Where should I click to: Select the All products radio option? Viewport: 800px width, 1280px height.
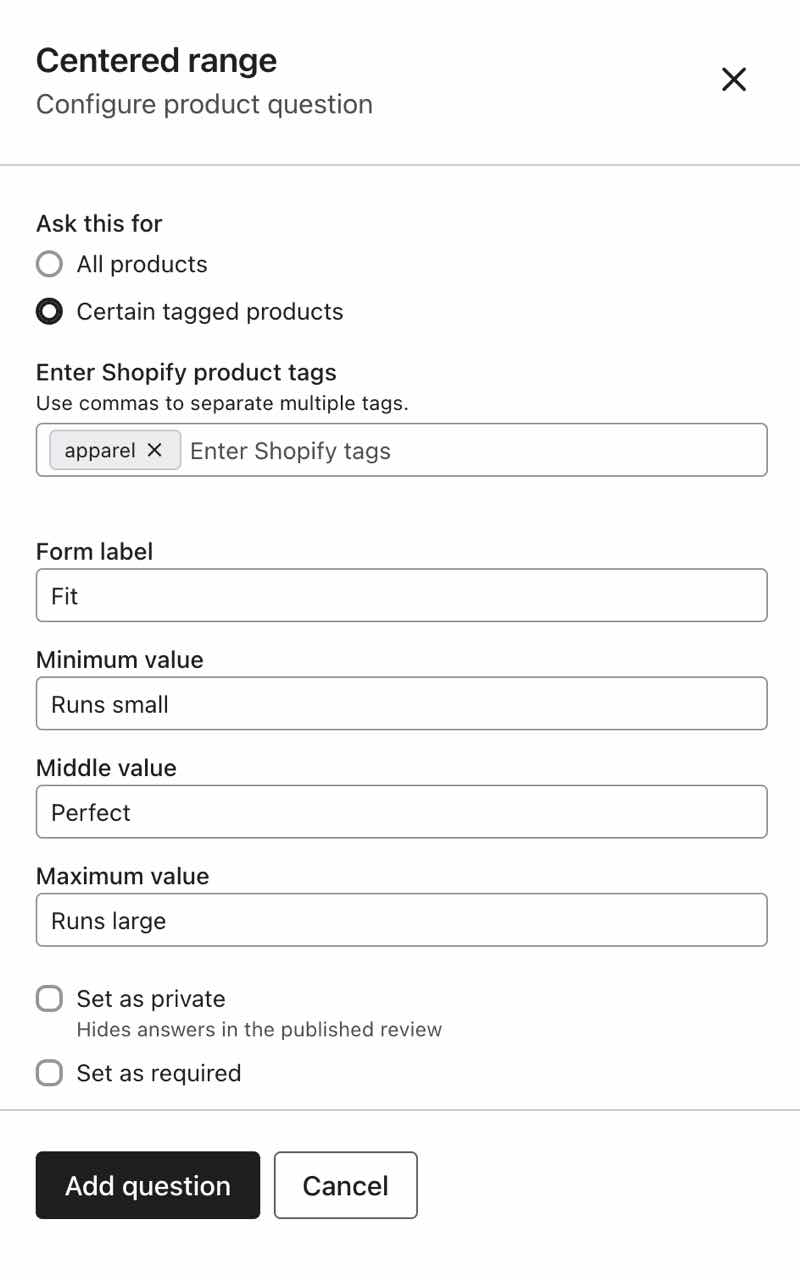coord(49,264)
